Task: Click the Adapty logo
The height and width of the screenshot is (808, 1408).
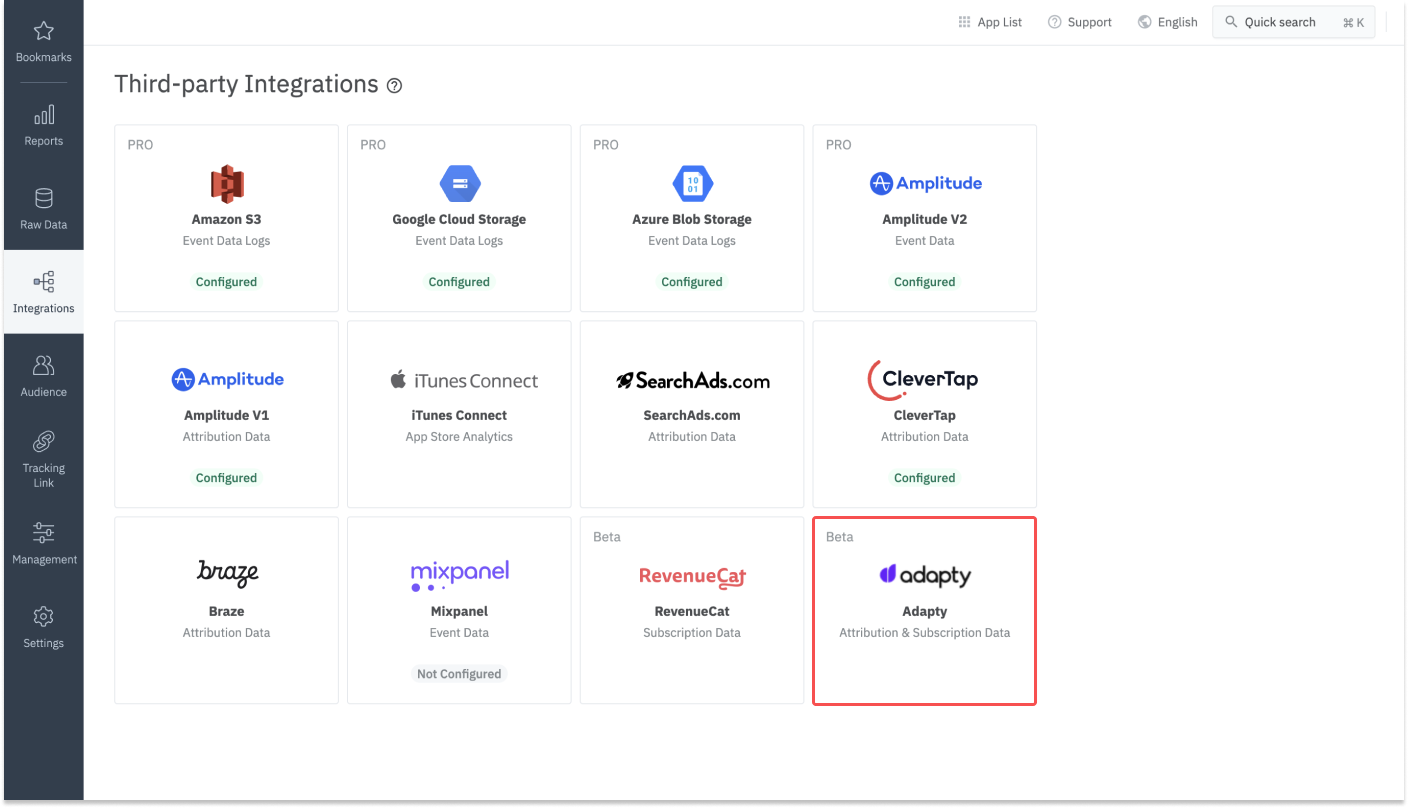Action: coord(925,575)
